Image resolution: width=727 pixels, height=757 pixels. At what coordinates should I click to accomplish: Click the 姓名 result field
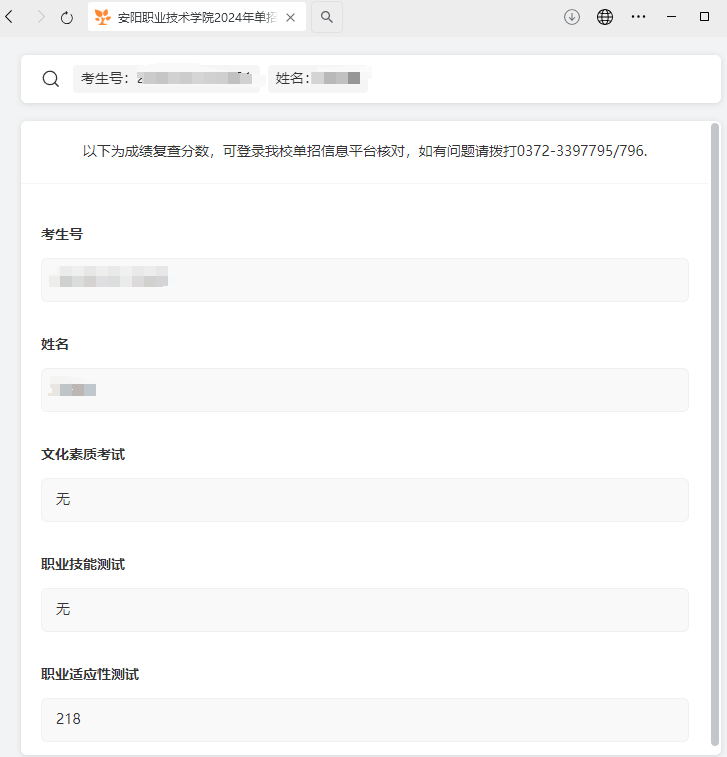tap(364, 390)
